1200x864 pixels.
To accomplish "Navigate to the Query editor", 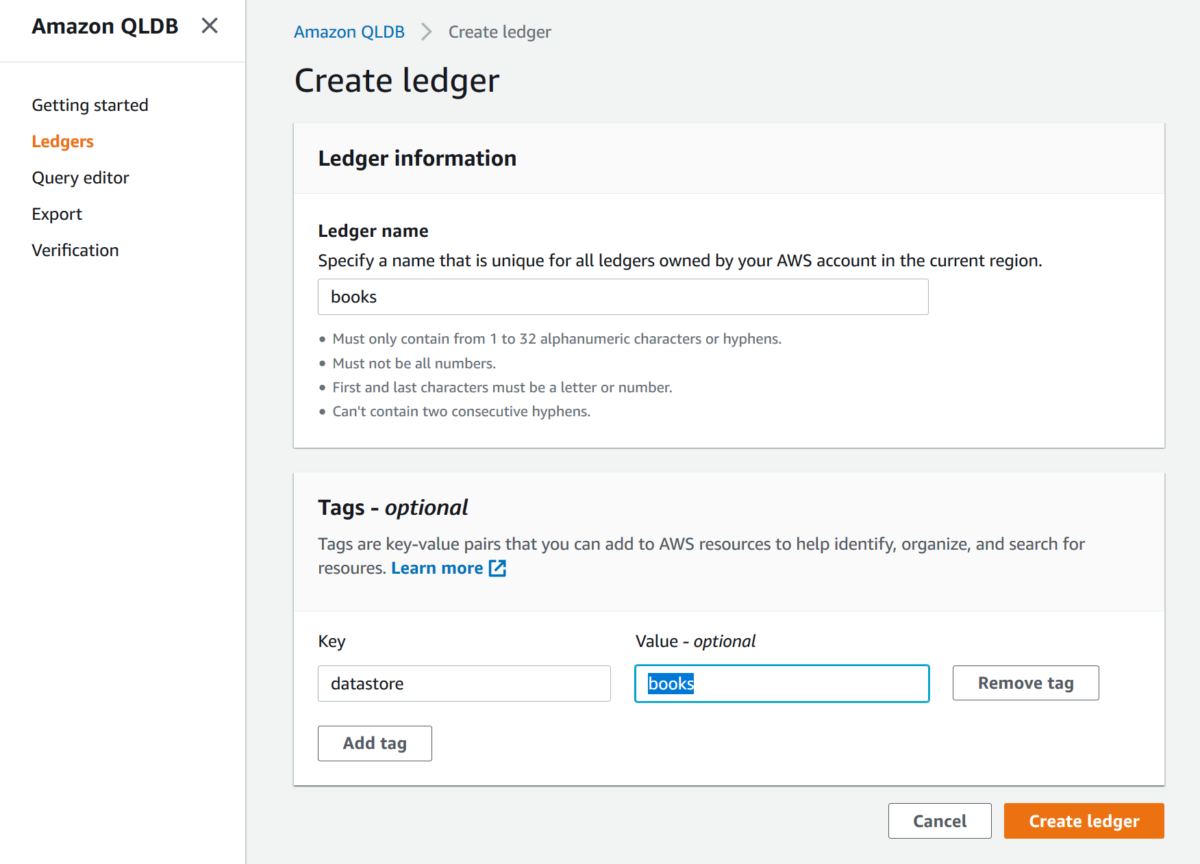I will point(80,177).
